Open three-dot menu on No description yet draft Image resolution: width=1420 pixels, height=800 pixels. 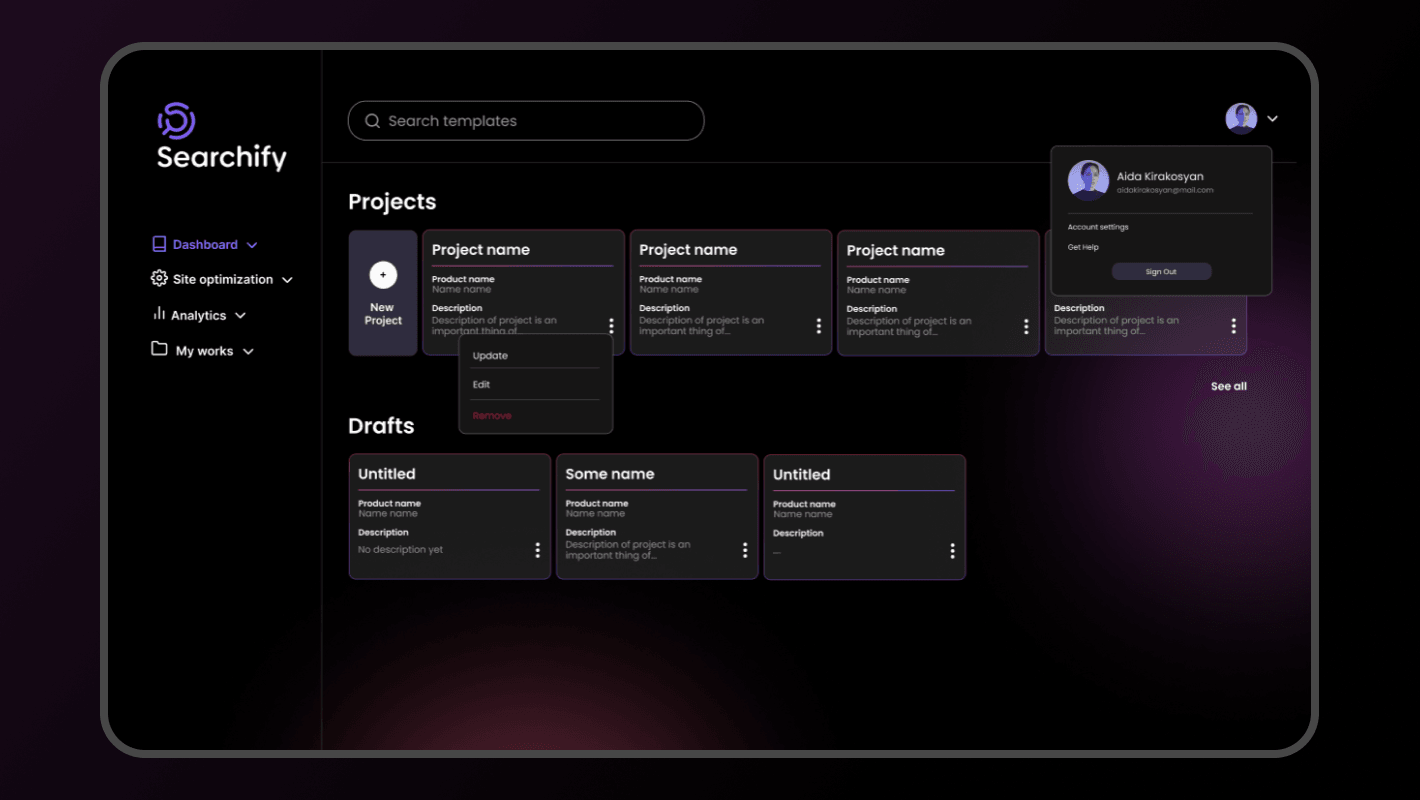537,550
